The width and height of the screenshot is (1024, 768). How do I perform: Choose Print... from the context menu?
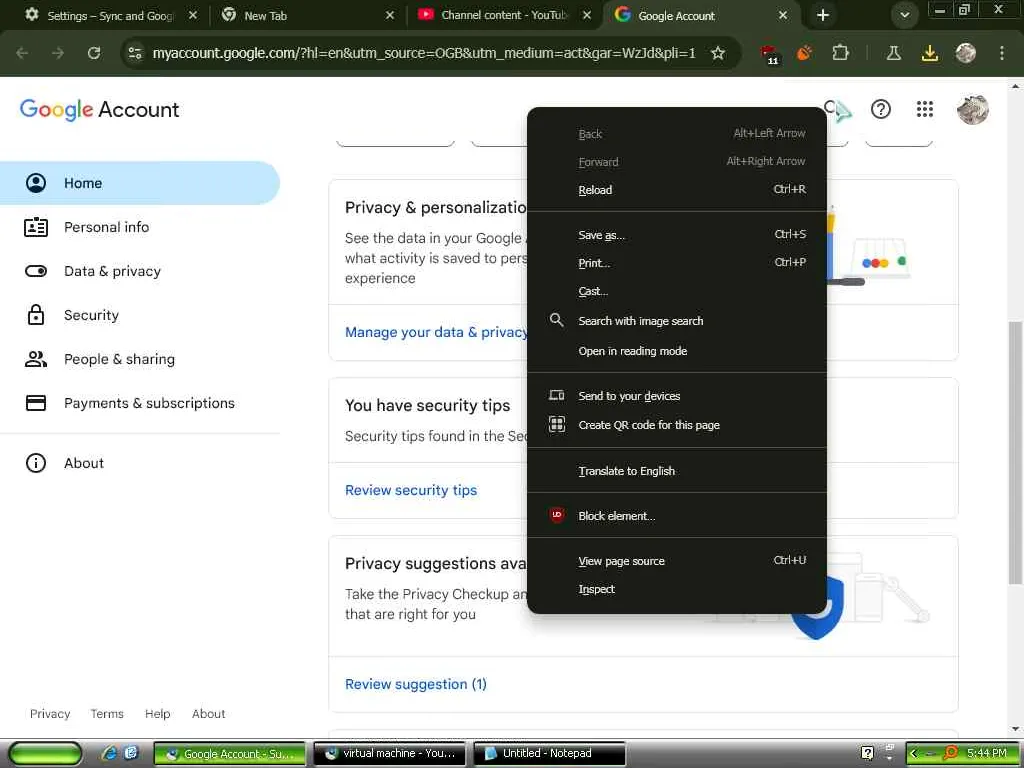[x=677, y=263]
